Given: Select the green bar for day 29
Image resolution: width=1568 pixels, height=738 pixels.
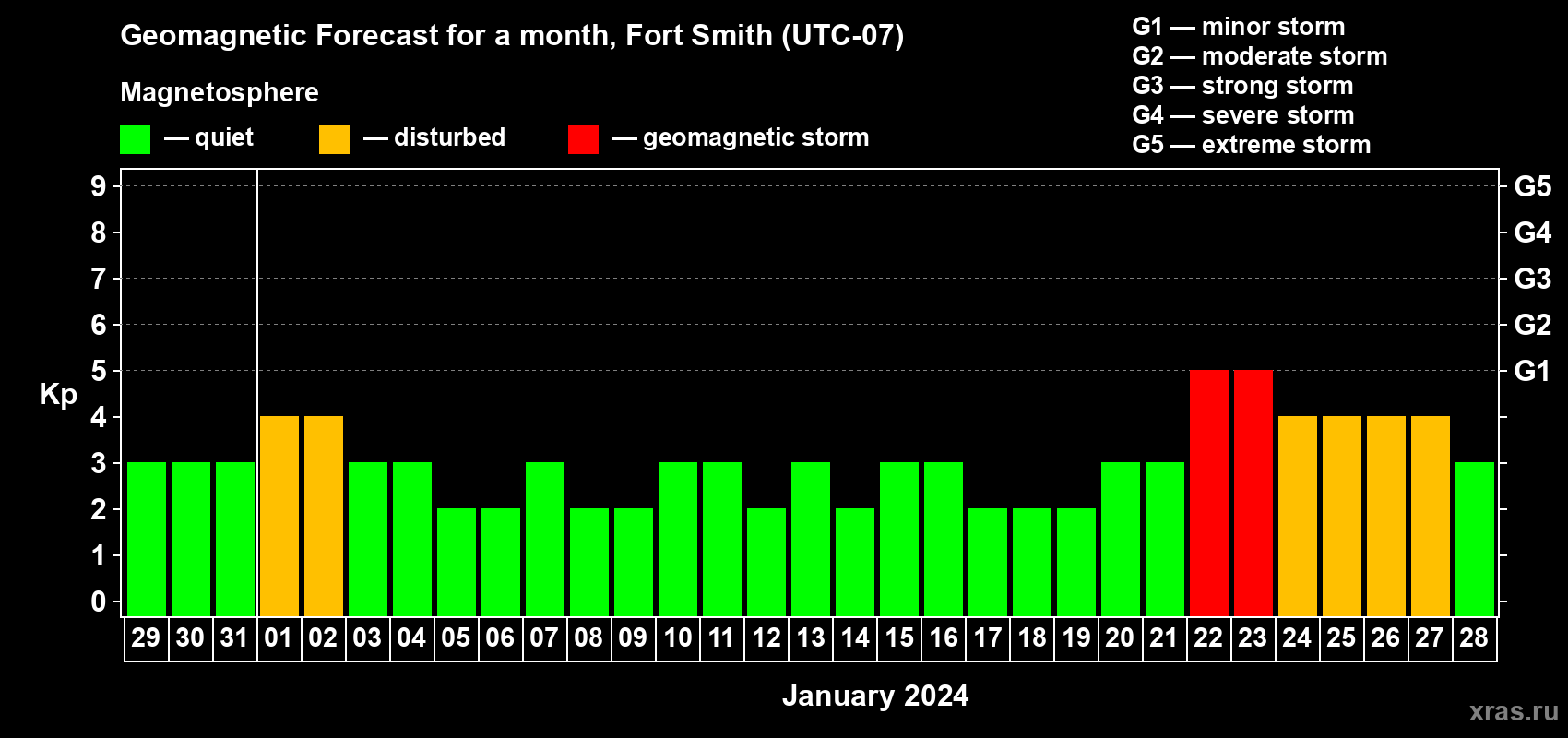Looking at the screenshot, I should 146,539.
